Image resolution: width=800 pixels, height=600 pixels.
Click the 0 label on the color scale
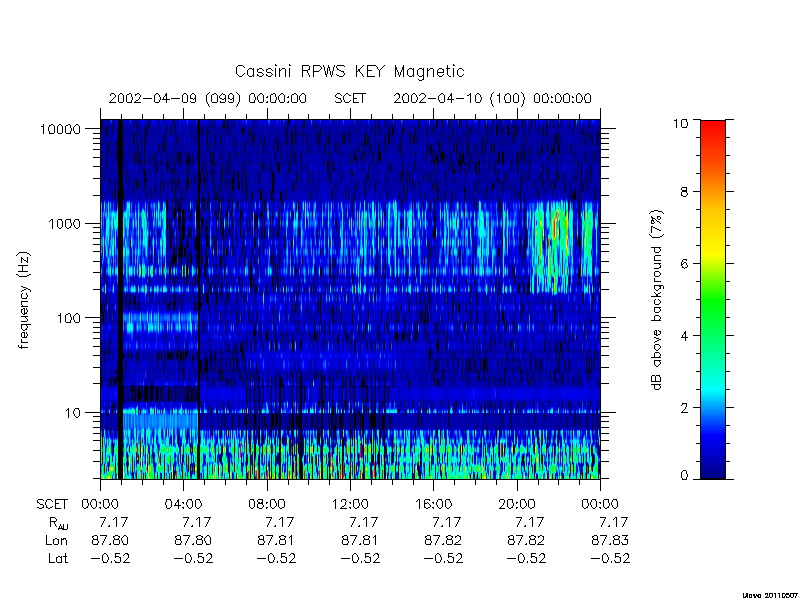[684, 476]
